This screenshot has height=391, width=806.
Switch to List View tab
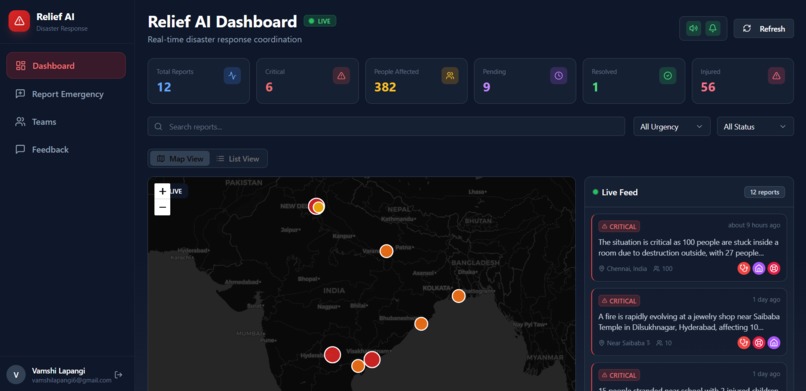238,159
